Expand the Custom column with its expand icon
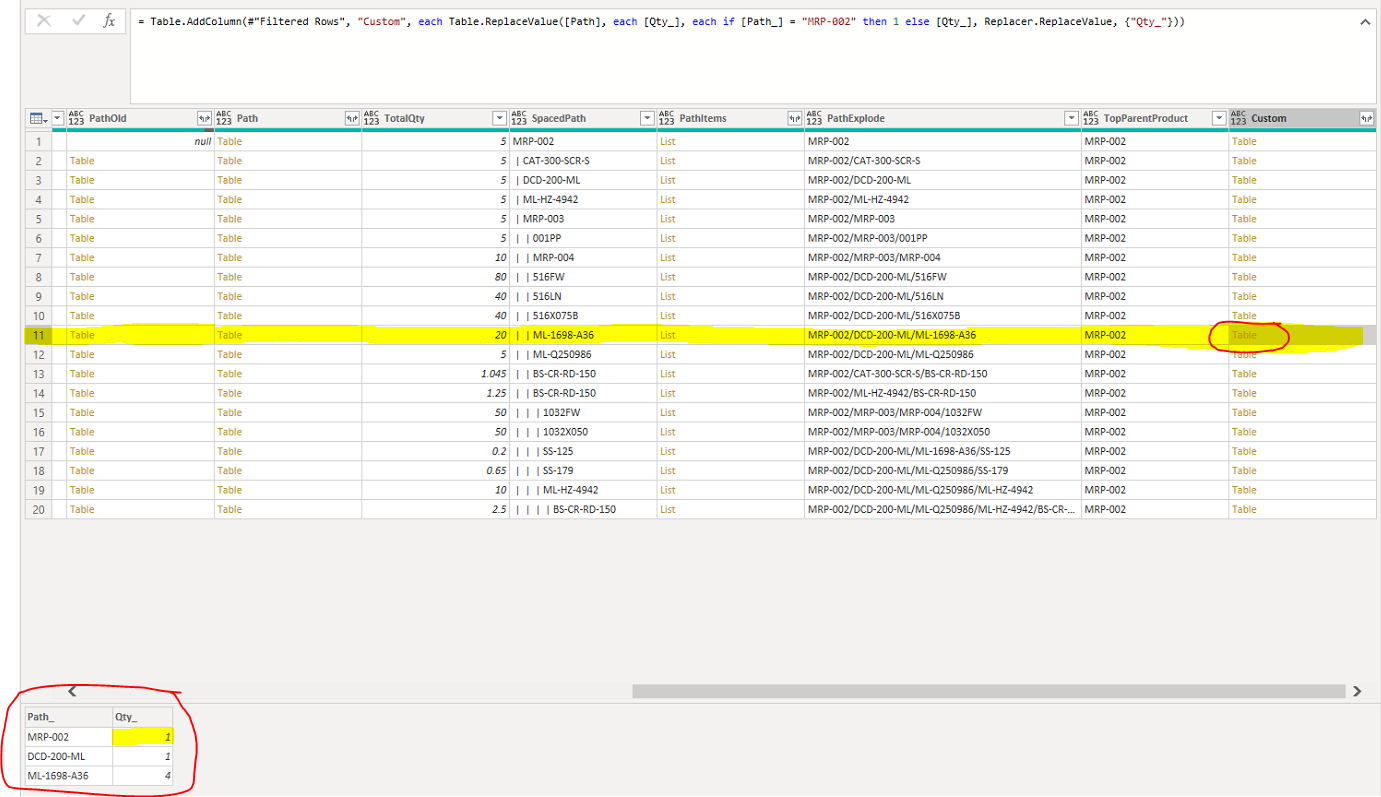Viewport: 1381px width, 797px height. 1366,118
